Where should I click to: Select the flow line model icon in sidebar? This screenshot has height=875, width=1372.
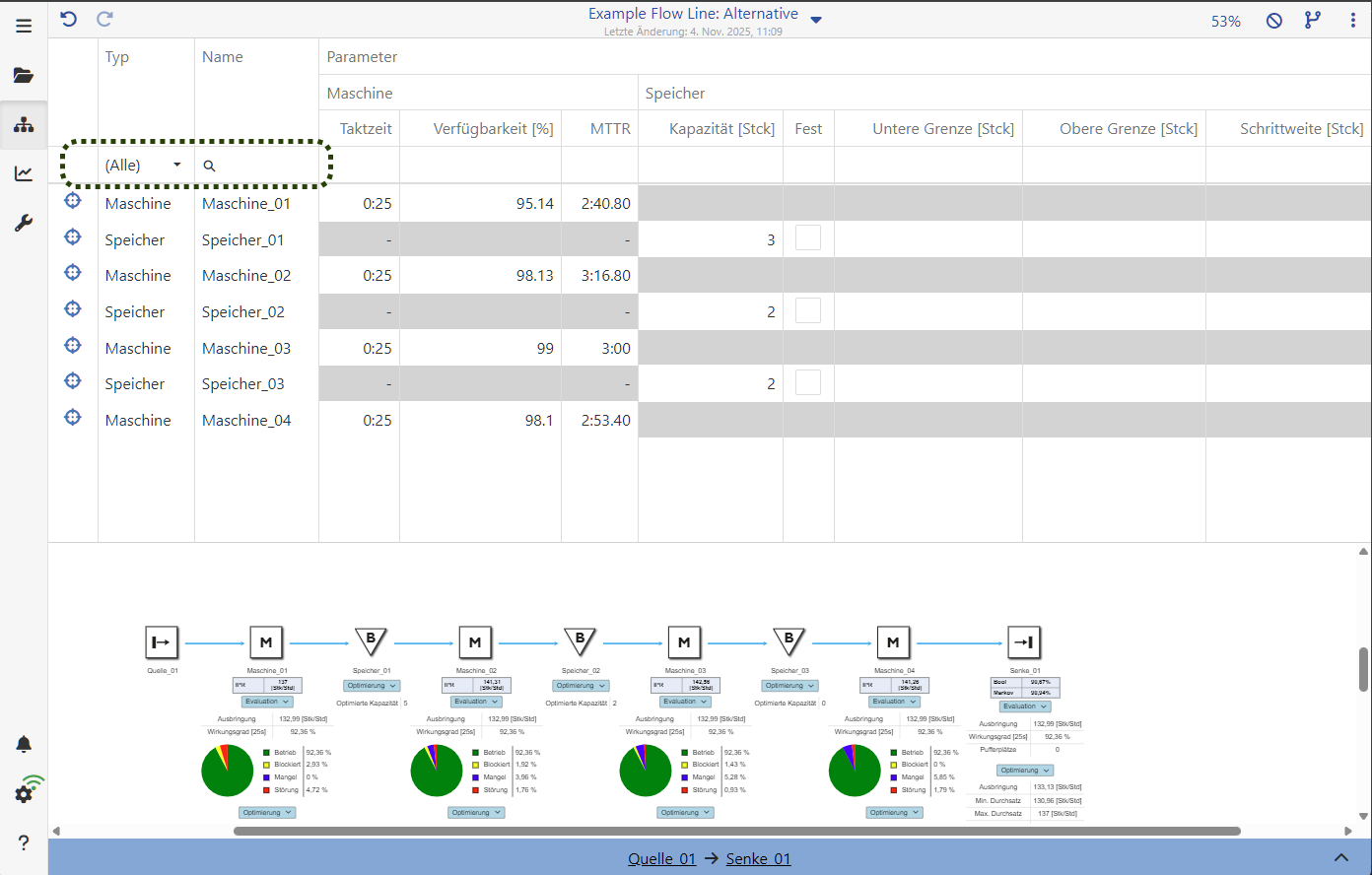(23, 124)
